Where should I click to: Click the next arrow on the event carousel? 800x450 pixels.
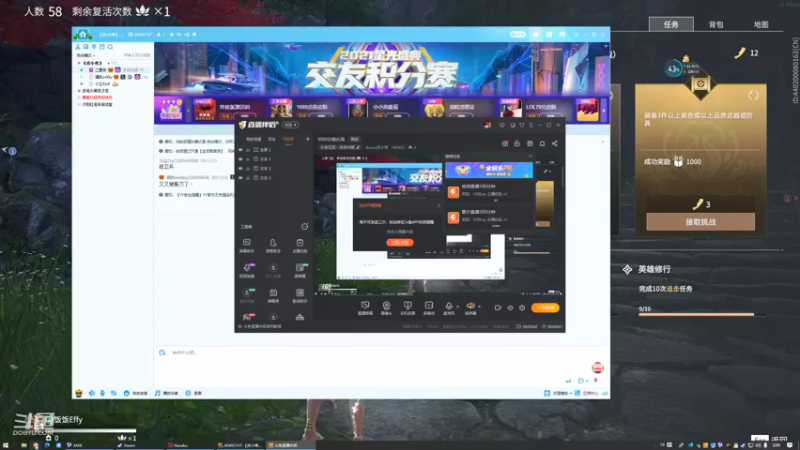pyautogui.click(x=604, y=110)
